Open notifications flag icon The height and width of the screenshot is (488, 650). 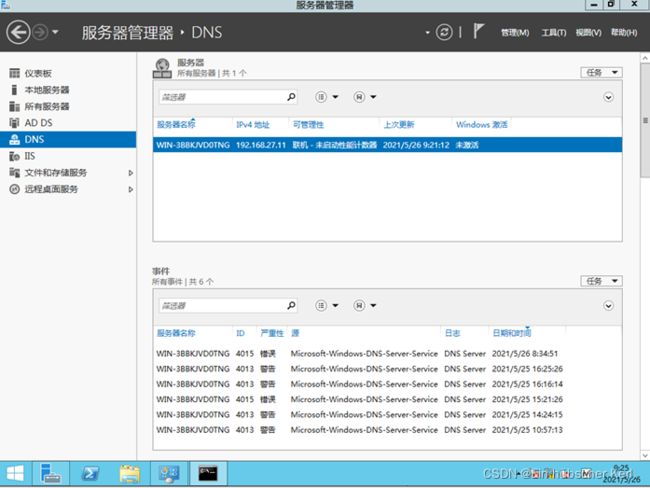(x=478, y=31)
